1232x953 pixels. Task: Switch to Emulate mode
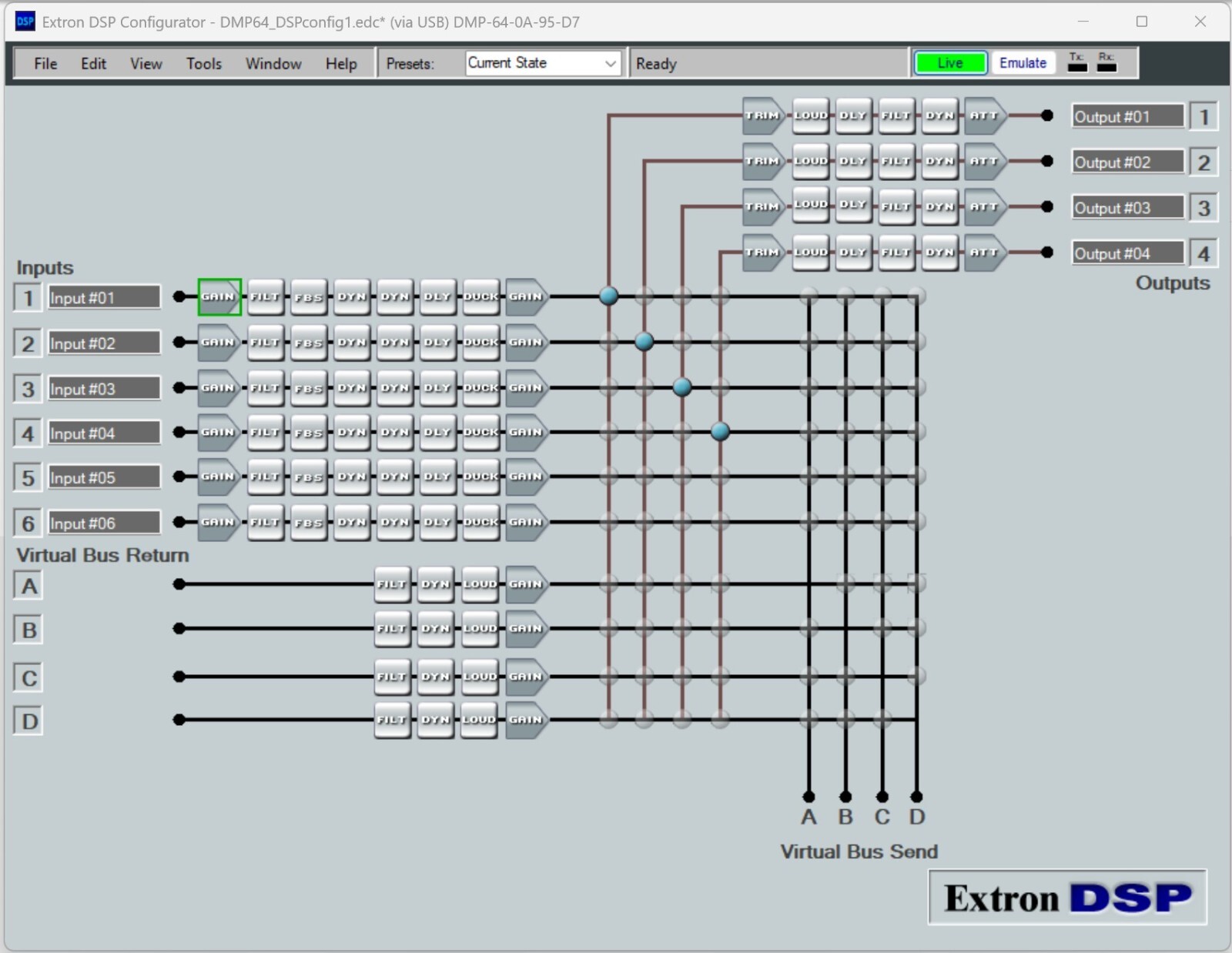click(1023, 63)
